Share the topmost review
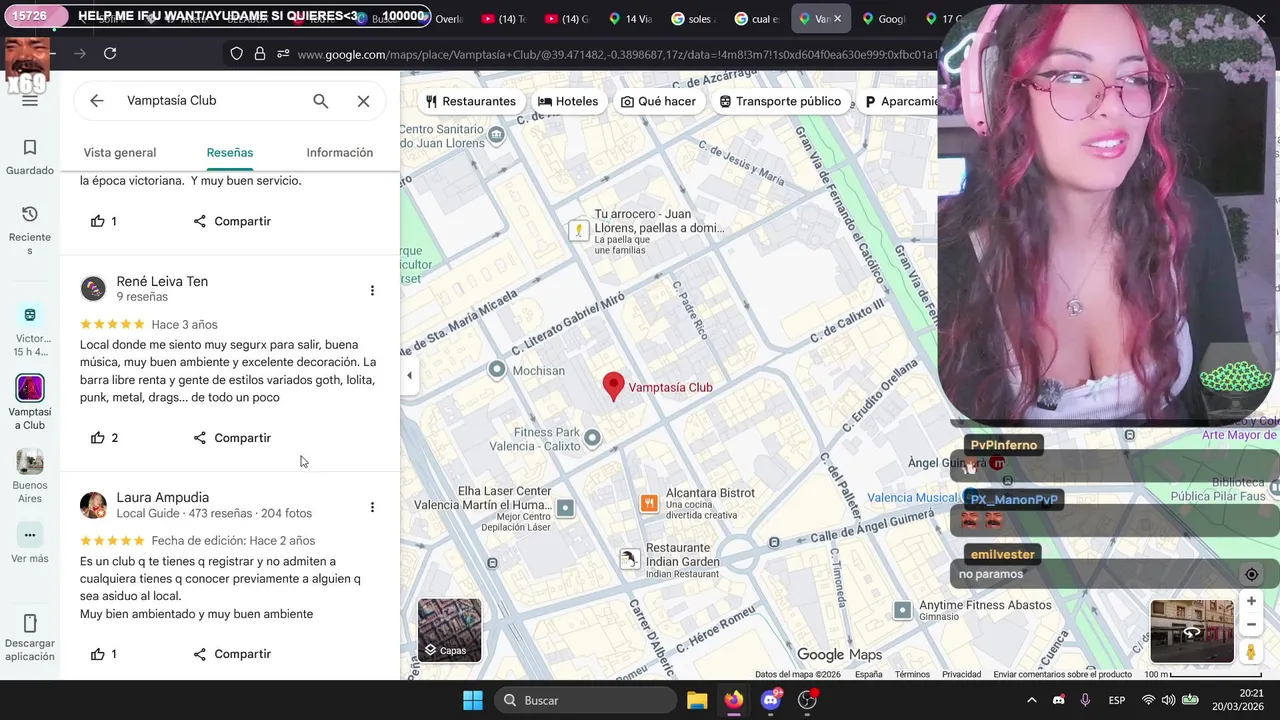The height and width of the screenshot is (720, 1280). (232, 221)
